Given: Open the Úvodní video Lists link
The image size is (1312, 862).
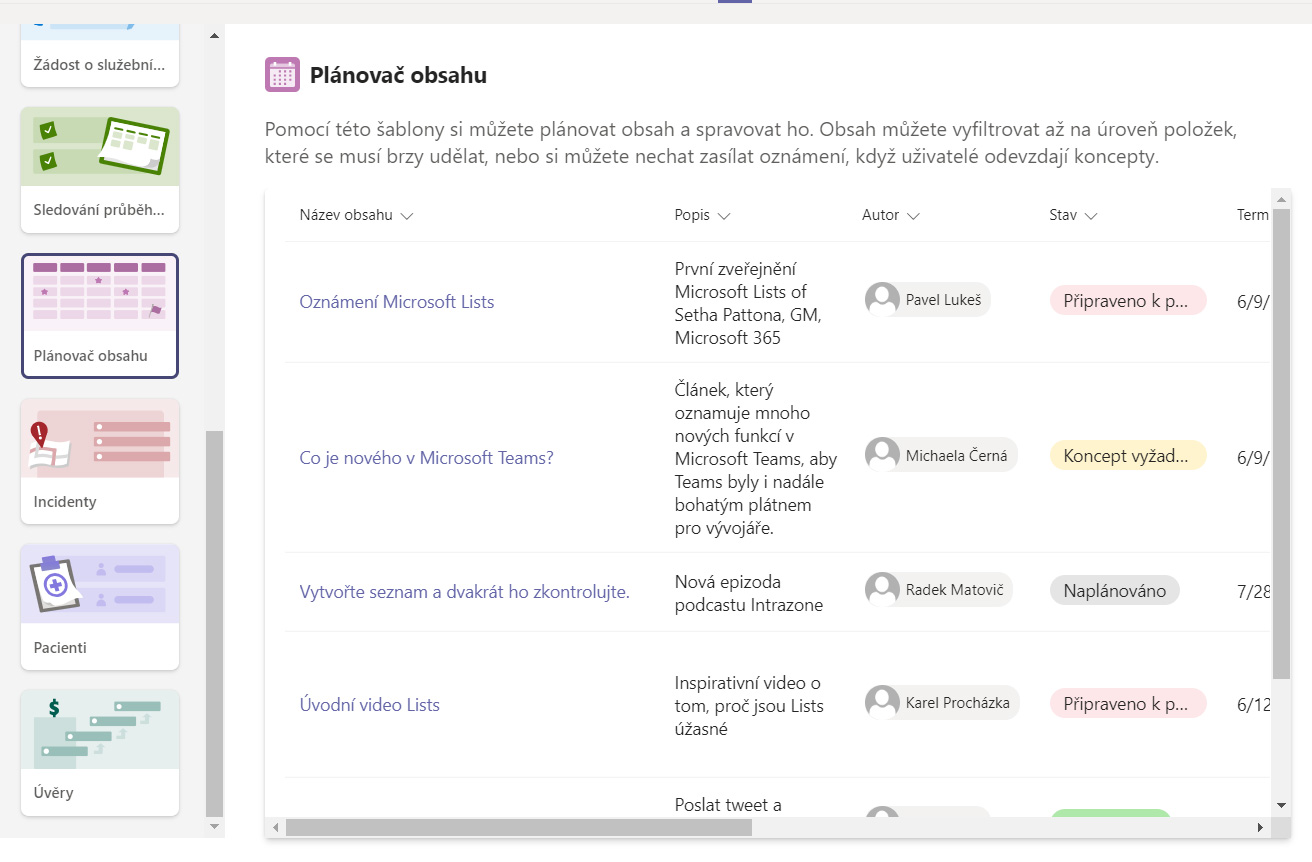Looking at the screenshot, I should pos(369,705).
